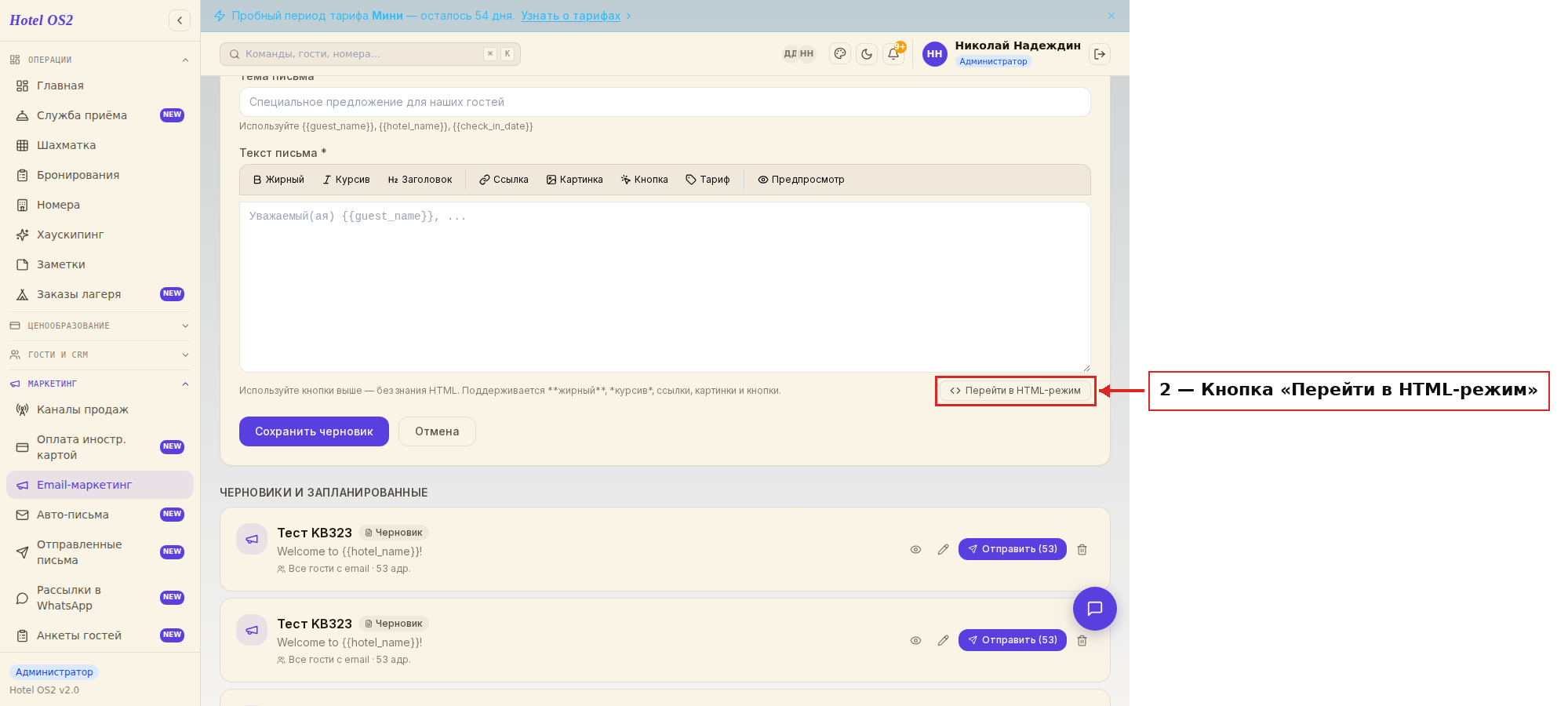The height and width of the screenshot is (706, 1568).
Task: Preview the second Тест KB323 draft
Action: (x=915, y=641)
